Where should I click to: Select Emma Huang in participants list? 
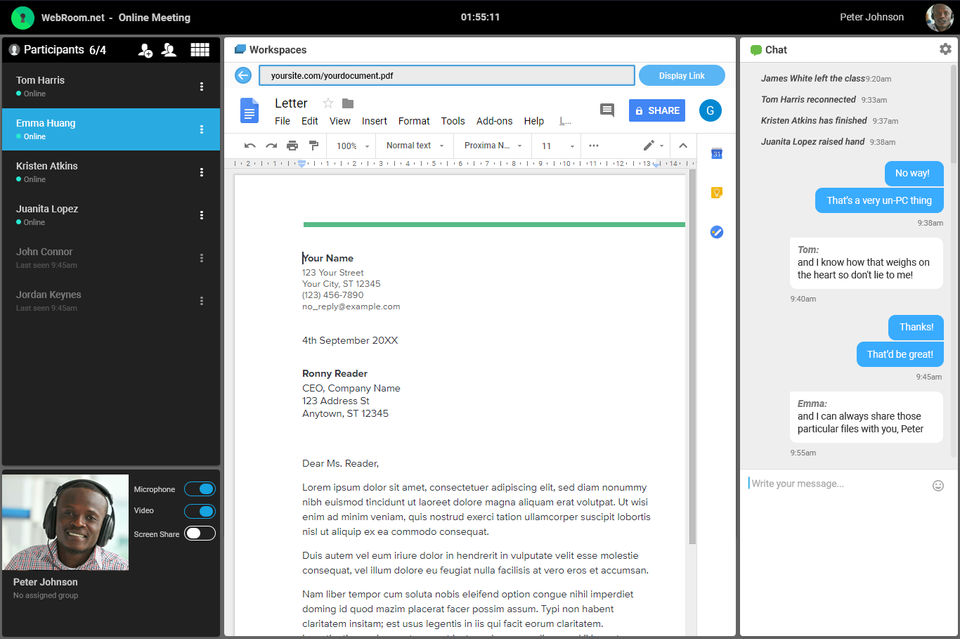(x=111, y=129)
